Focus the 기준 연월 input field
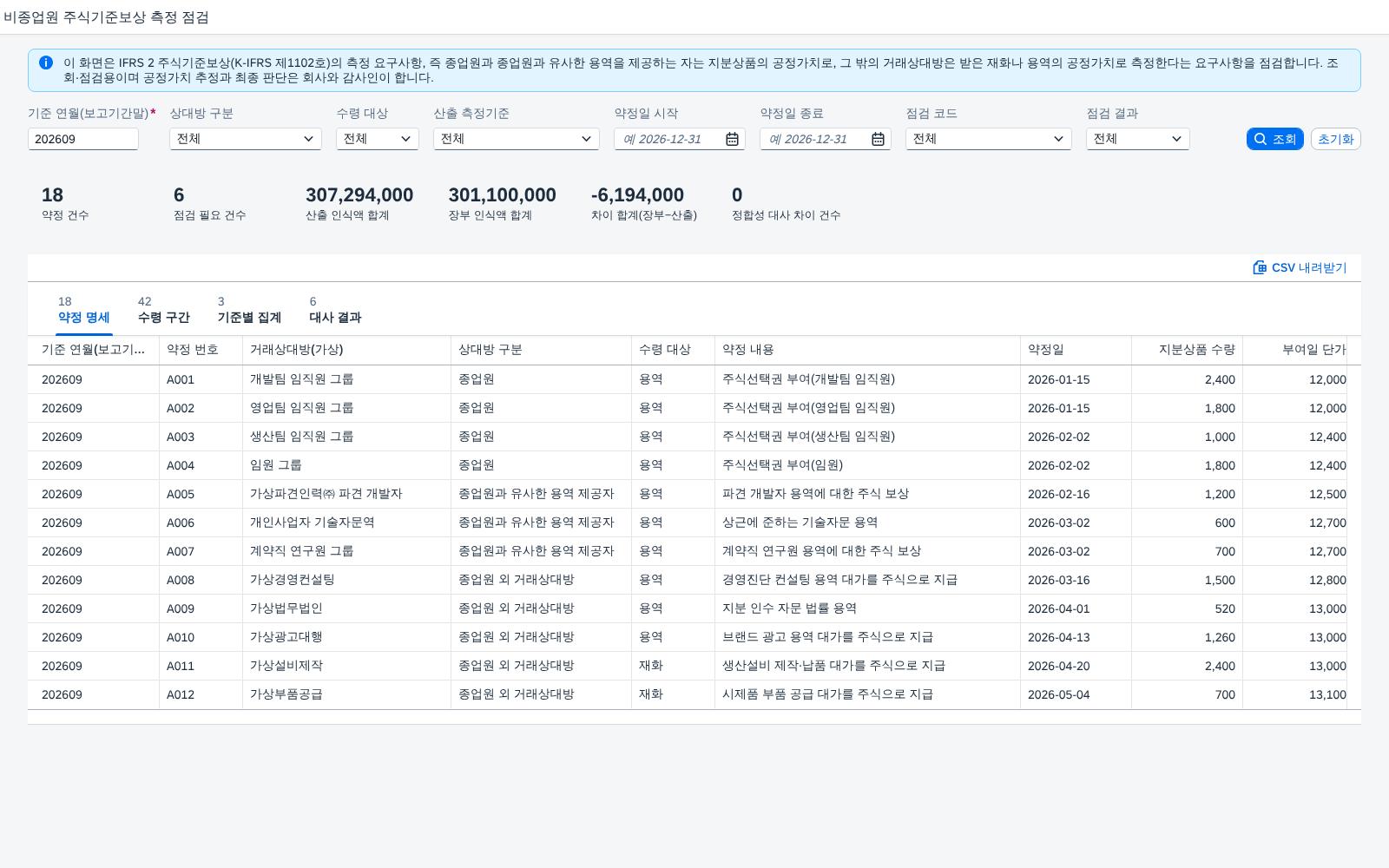Image resolution: width=1389 pixels, height=868 pixels. (x=83, y=139)
